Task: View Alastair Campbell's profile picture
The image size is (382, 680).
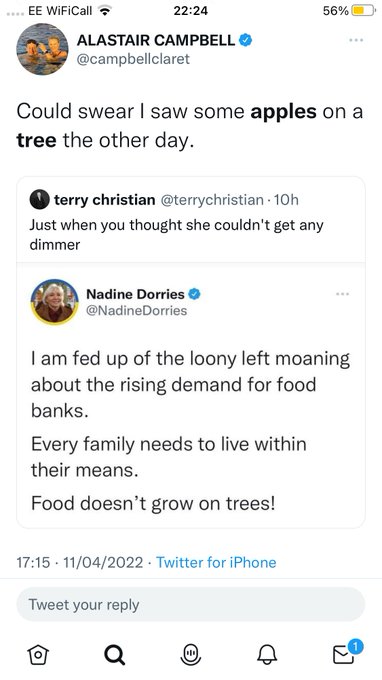Action: click(x=42, y=49)
